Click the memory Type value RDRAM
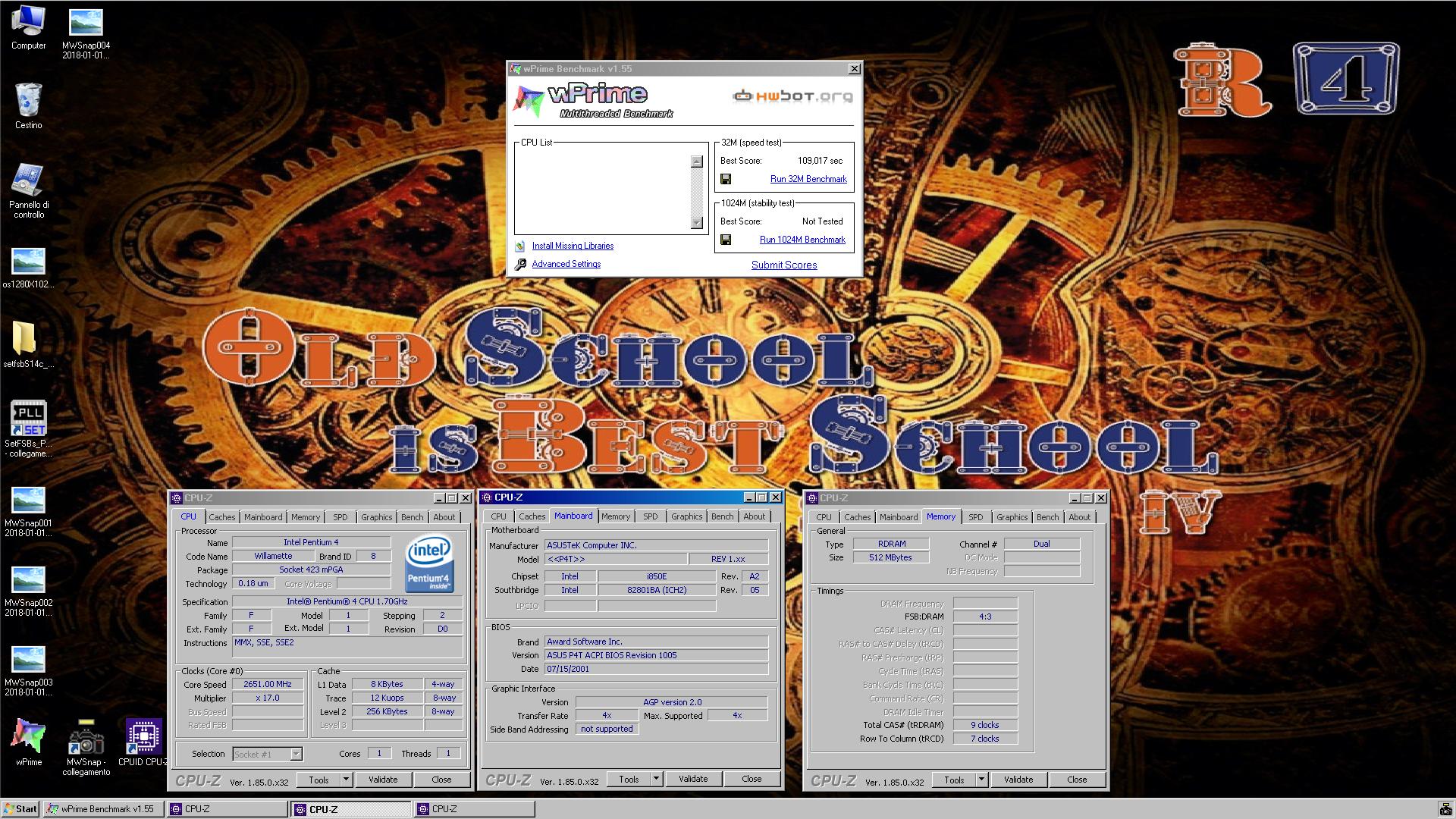 (x=891, y=544)
